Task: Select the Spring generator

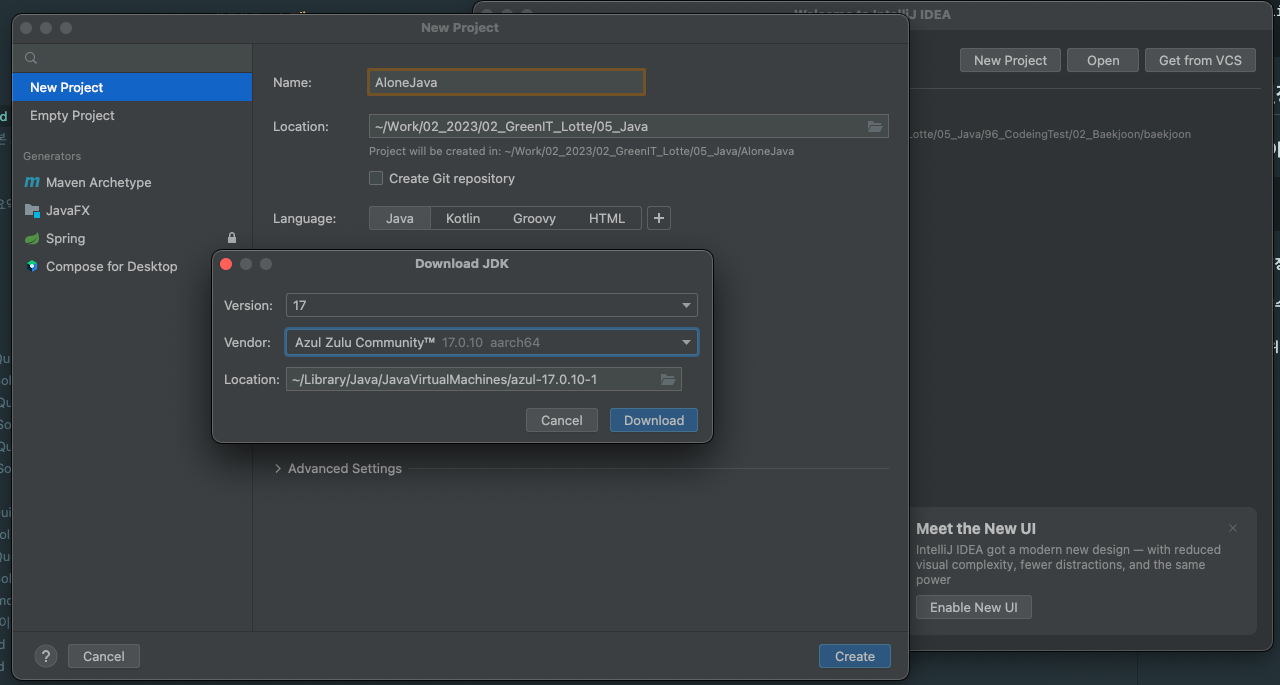Action: pyautogui.click(x=65, y=238)
